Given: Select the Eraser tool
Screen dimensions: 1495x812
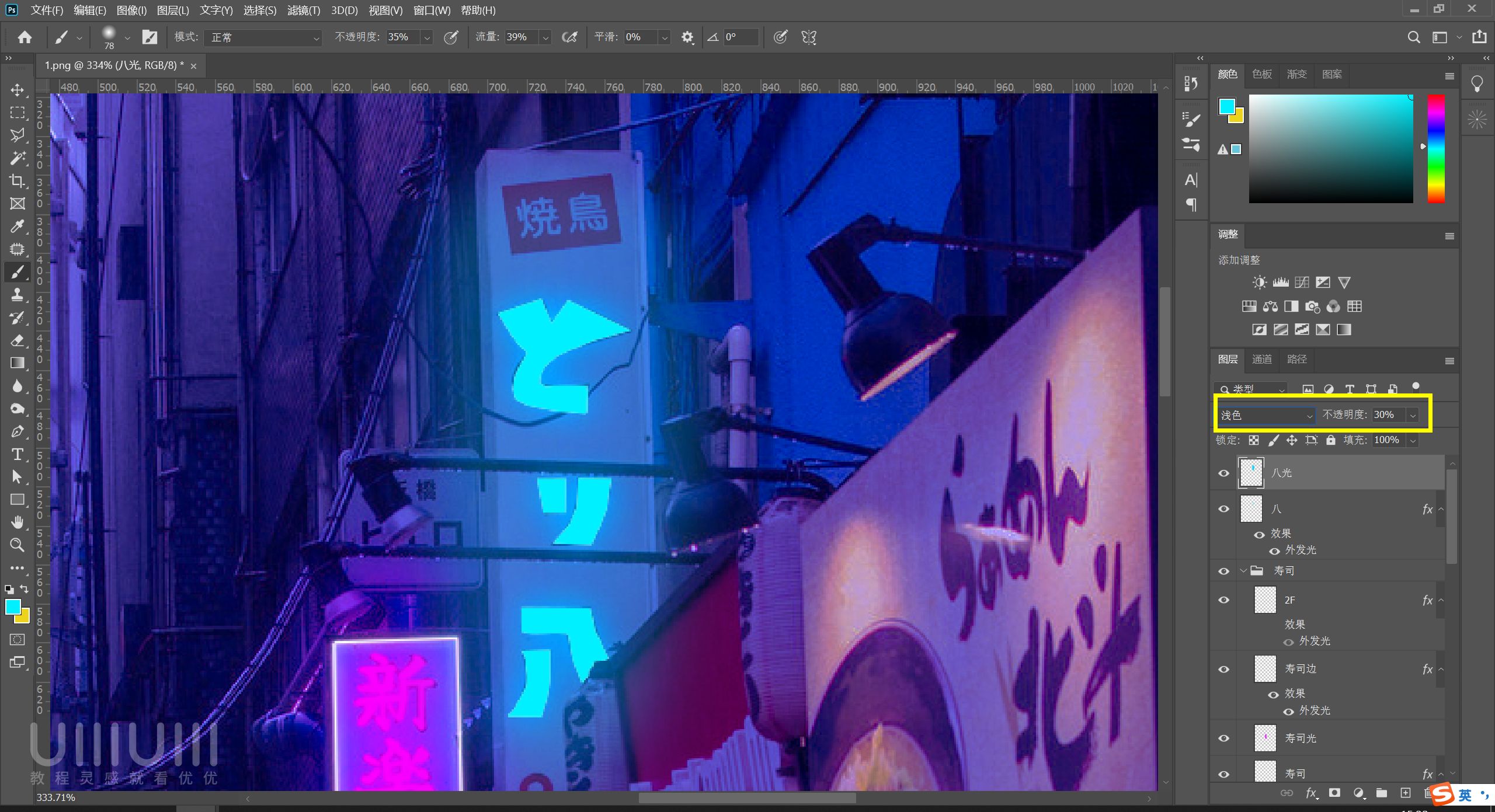Looking at the screenshot, I should click(18, 340).
